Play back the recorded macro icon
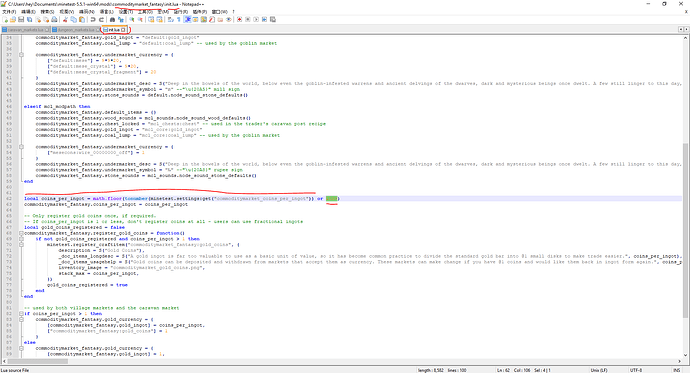Viewport: 690px width, 373px height. coord(257,20)
